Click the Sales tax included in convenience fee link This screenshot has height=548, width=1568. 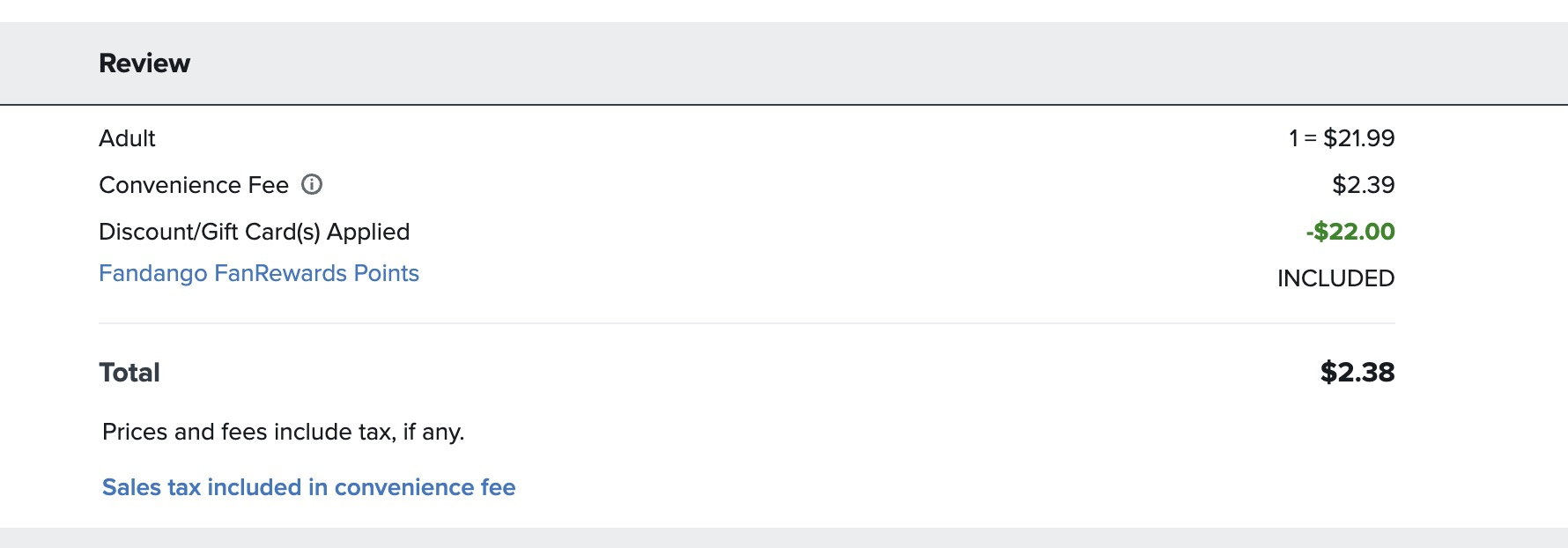click(308, 487)
